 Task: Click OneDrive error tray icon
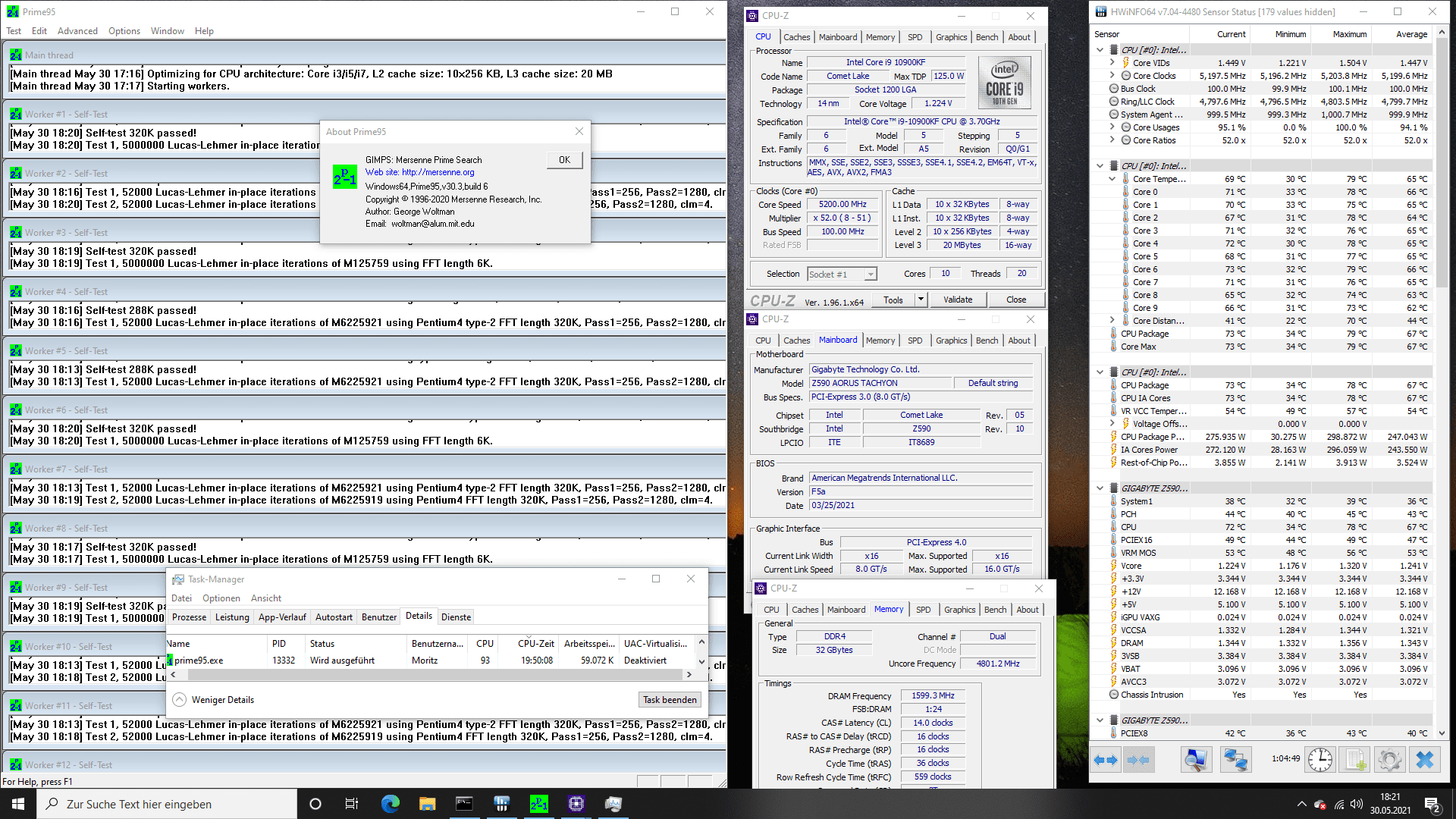1320,804
